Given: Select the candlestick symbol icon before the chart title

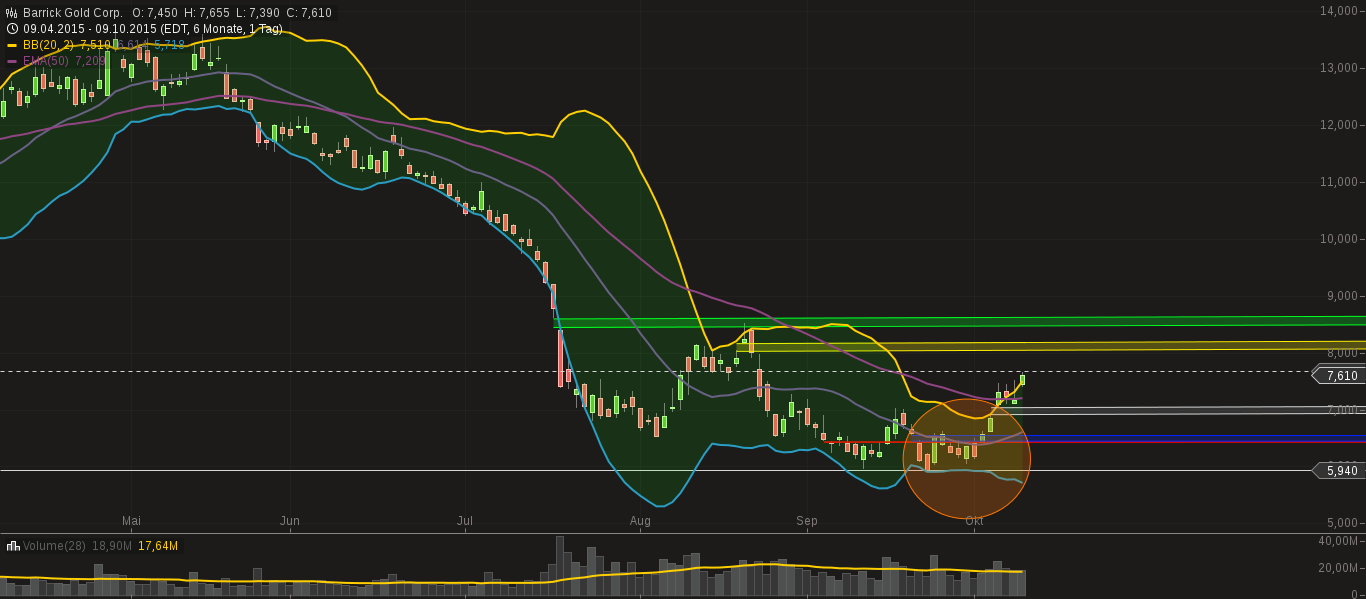Looking at the screenshot, I should click(x=11, y=11).
